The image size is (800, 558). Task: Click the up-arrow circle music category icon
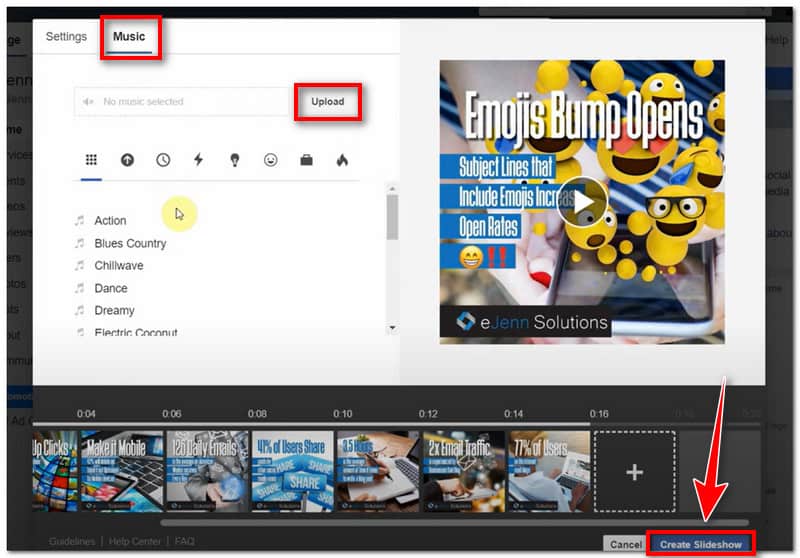(x=127, y=160)
